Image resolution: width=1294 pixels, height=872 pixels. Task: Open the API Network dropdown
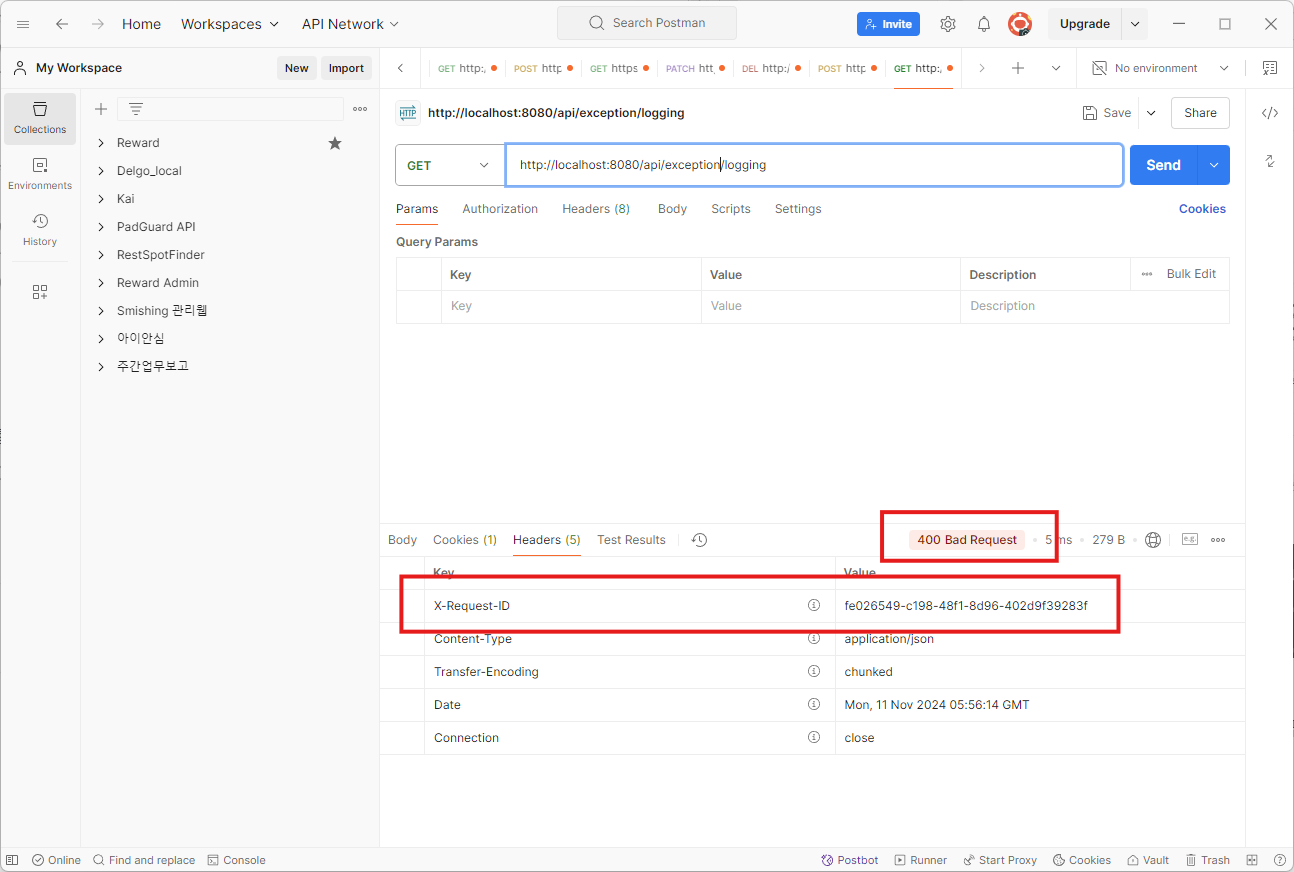pos(350,24)
